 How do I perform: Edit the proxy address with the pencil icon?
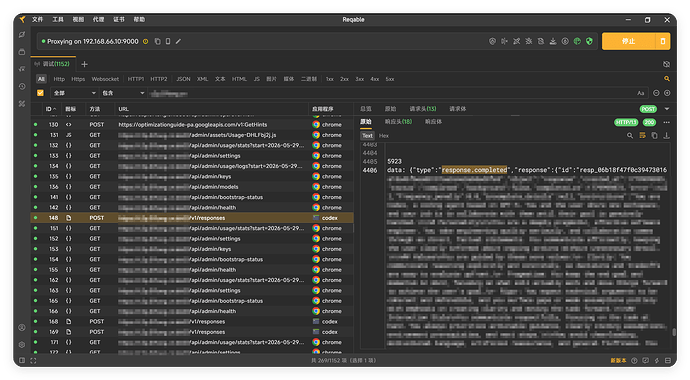[178, 41]
